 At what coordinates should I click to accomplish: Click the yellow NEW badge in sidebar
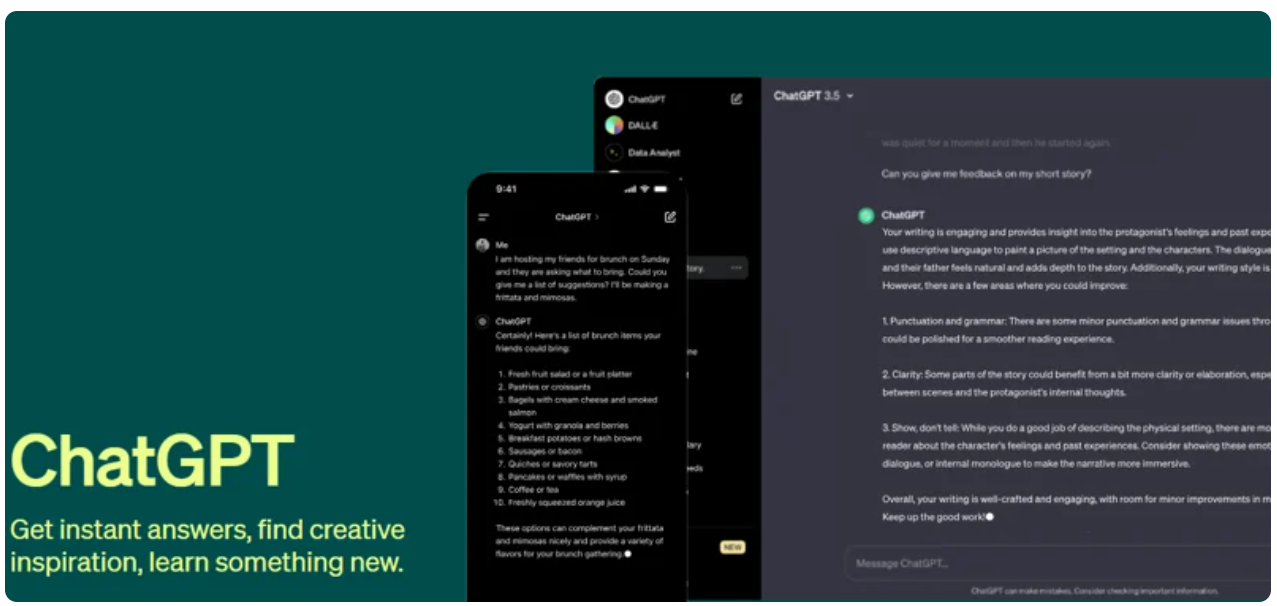click(x=731, y=547)
